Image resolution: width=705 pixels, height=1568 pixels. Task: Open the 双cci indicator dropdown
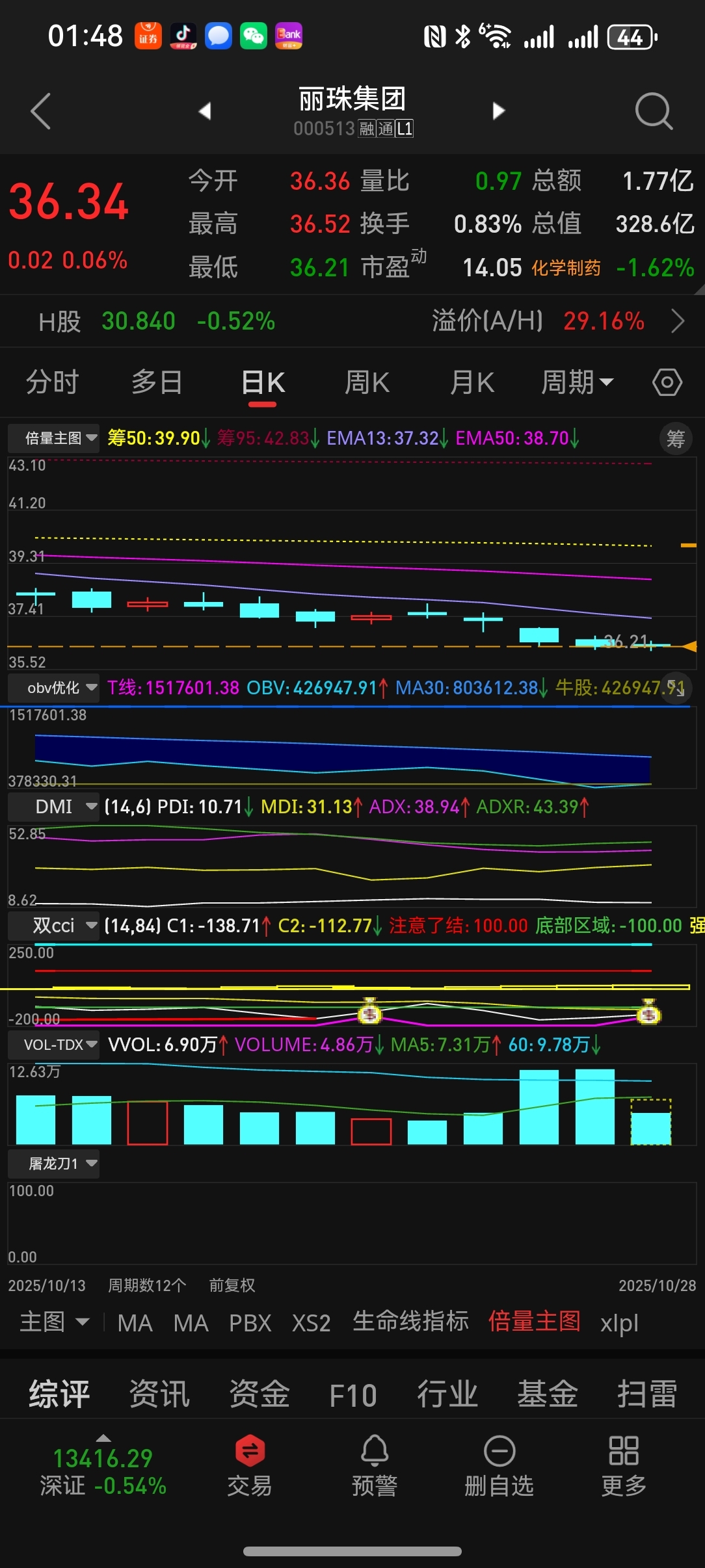click(54, 925)
